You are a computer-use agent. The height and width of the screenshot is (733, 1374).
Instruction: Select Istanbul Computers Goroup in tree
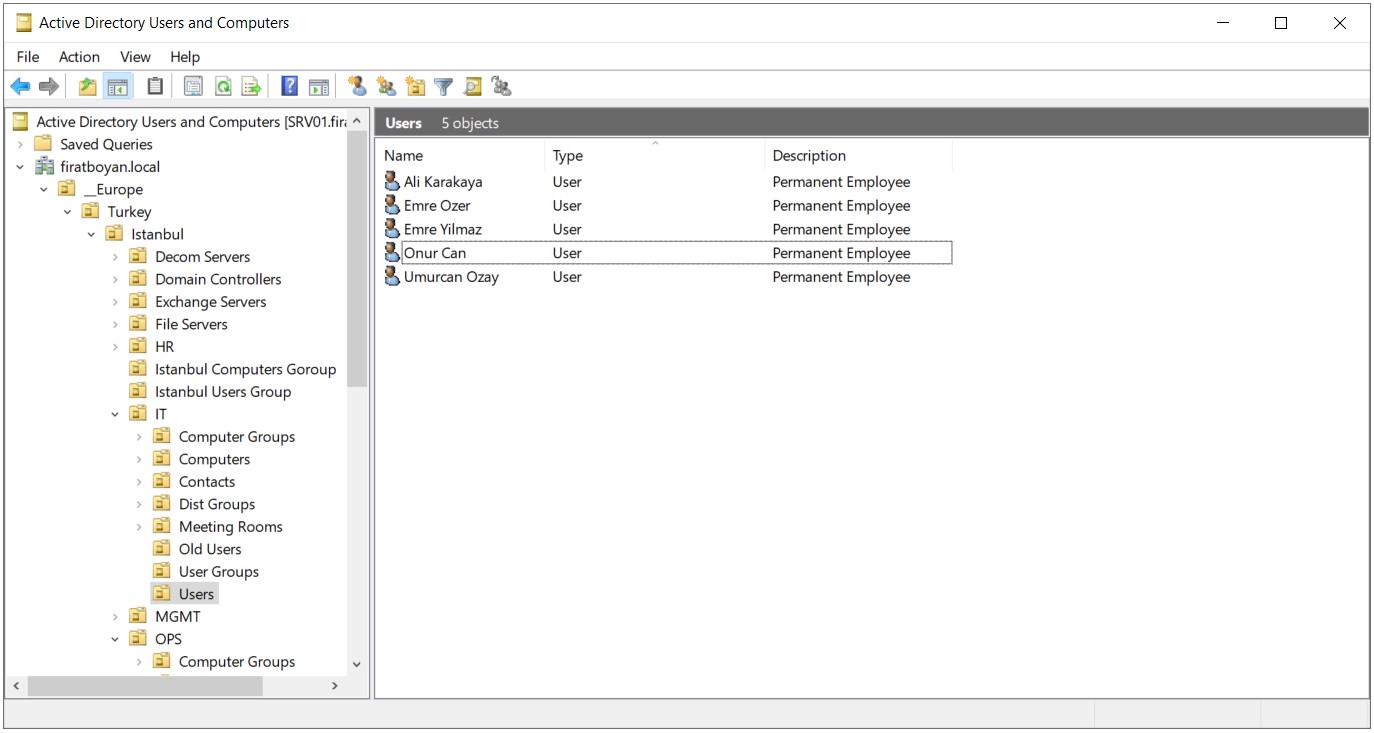pos(245,369)
